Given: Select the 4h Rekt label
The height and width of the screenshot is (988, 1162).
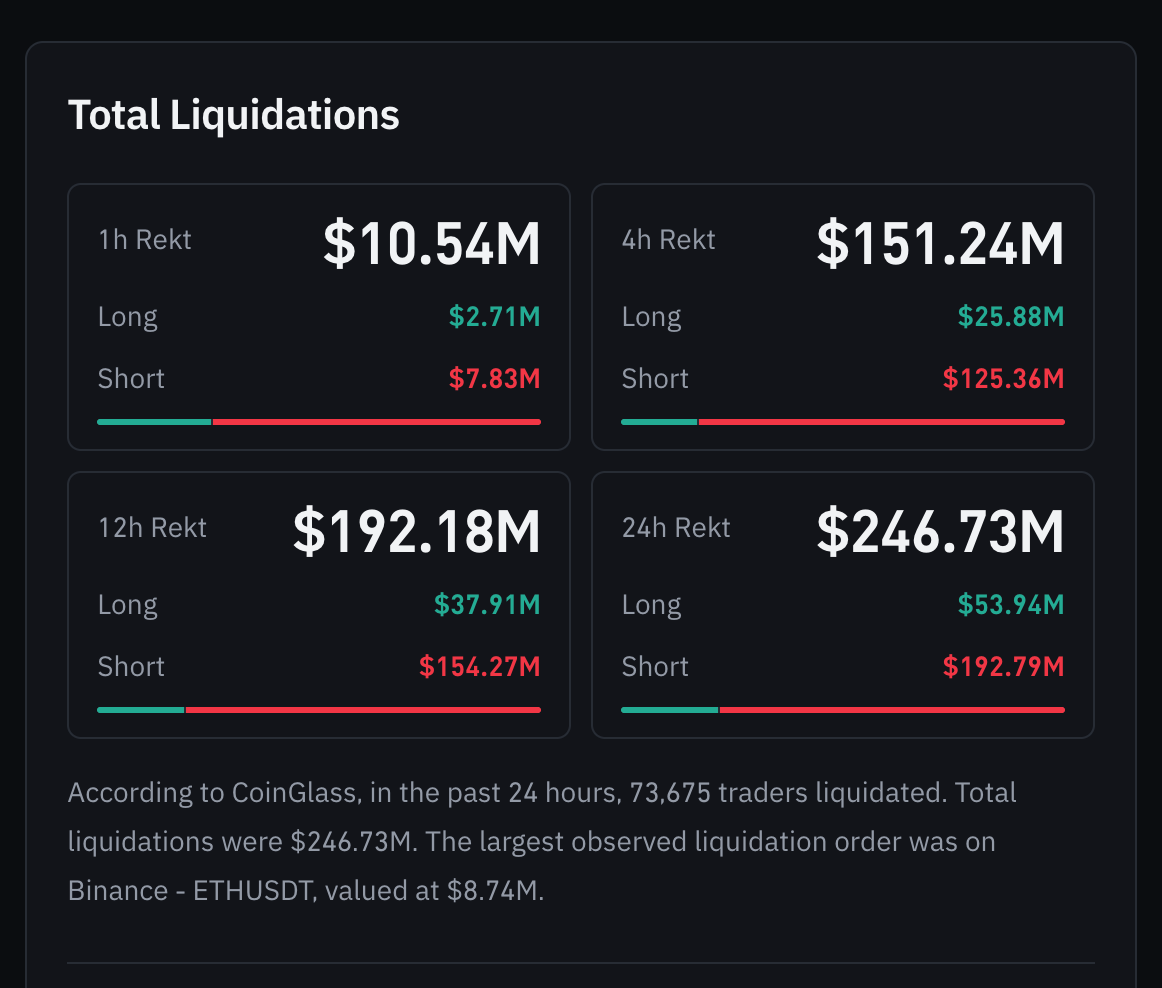Looking at the screenshot, I should [668, 239].
